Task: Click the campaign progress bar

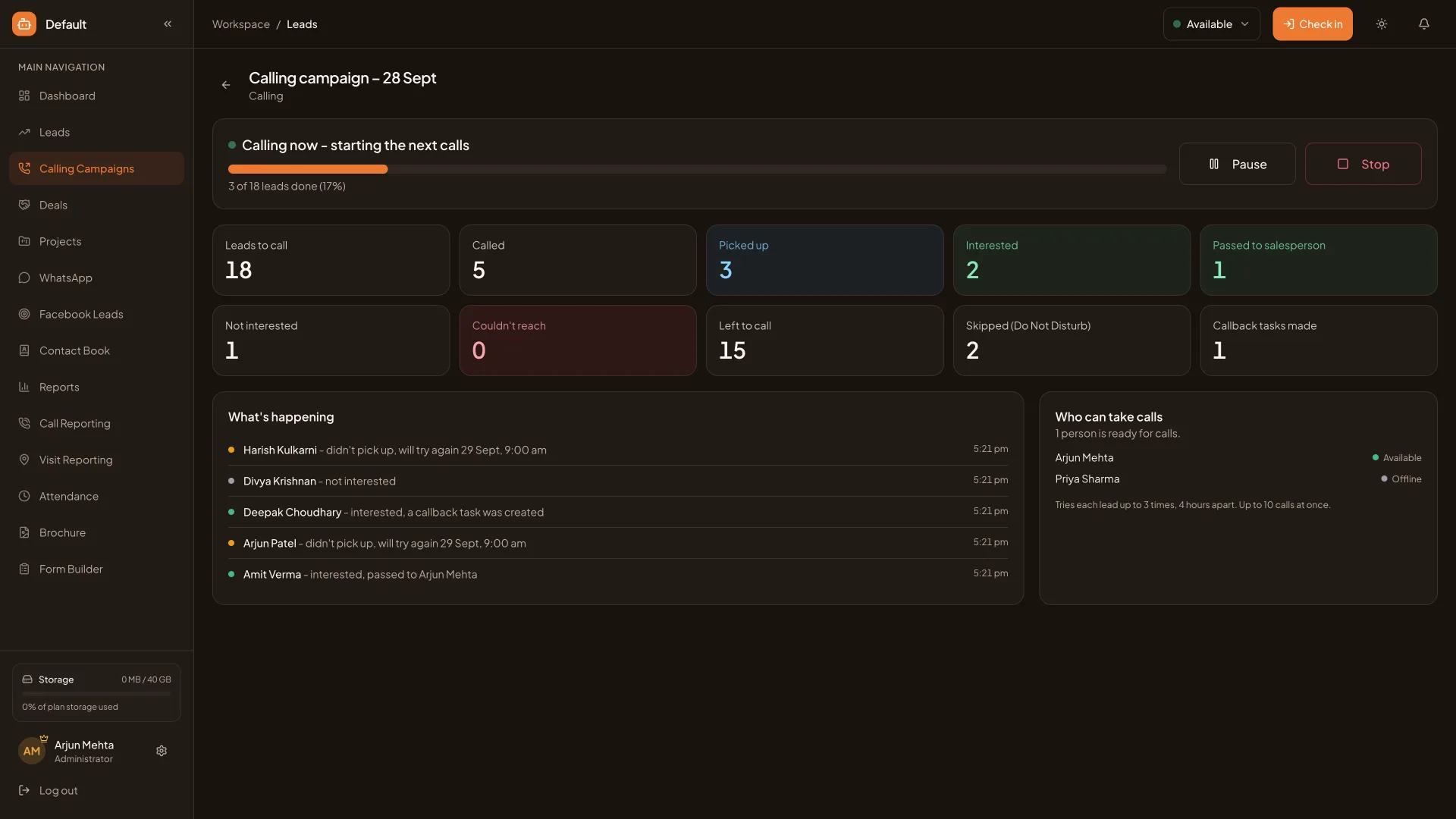Action: pos(697,169)
